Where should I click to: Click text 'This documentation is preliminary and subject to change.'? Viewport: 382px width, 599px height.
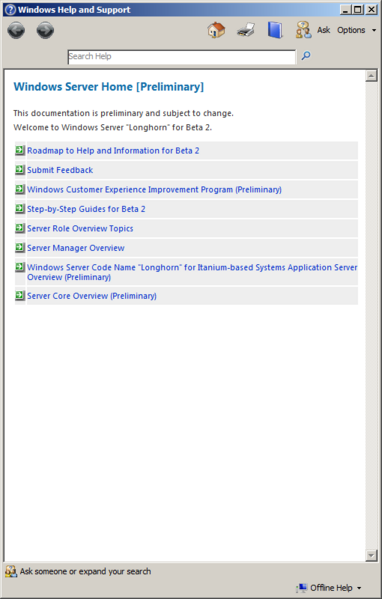[123, 113]
